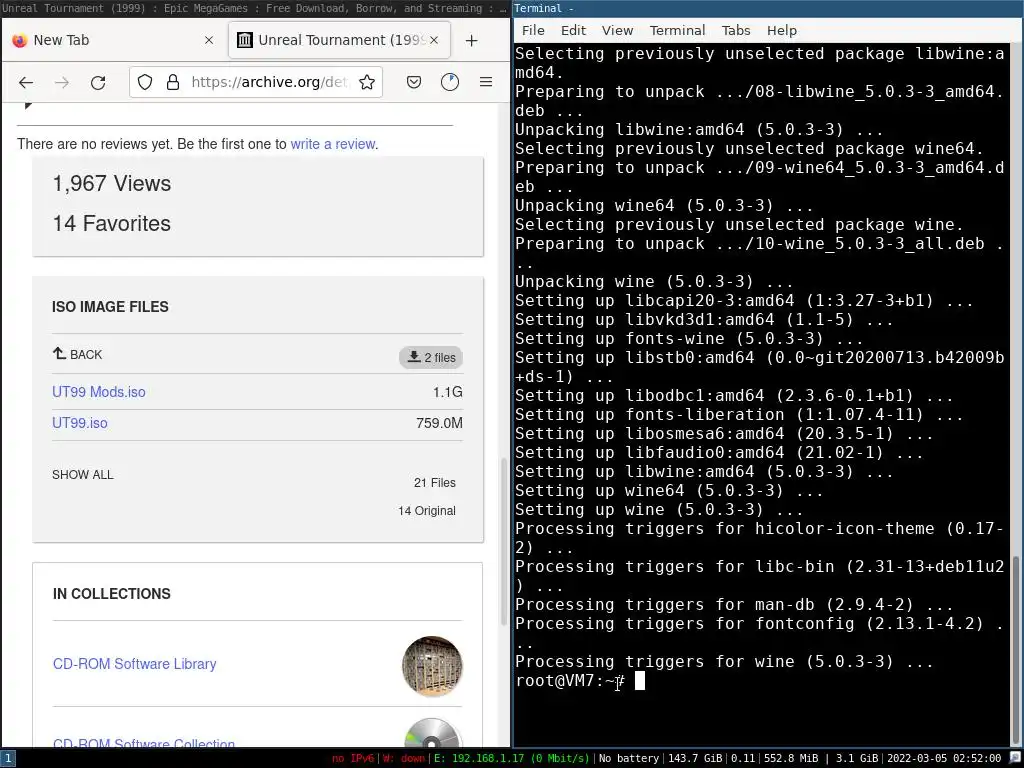Screen dimensions: 1024x768
Task: Go BACK in ISO image files list
Action: [78, 355]
